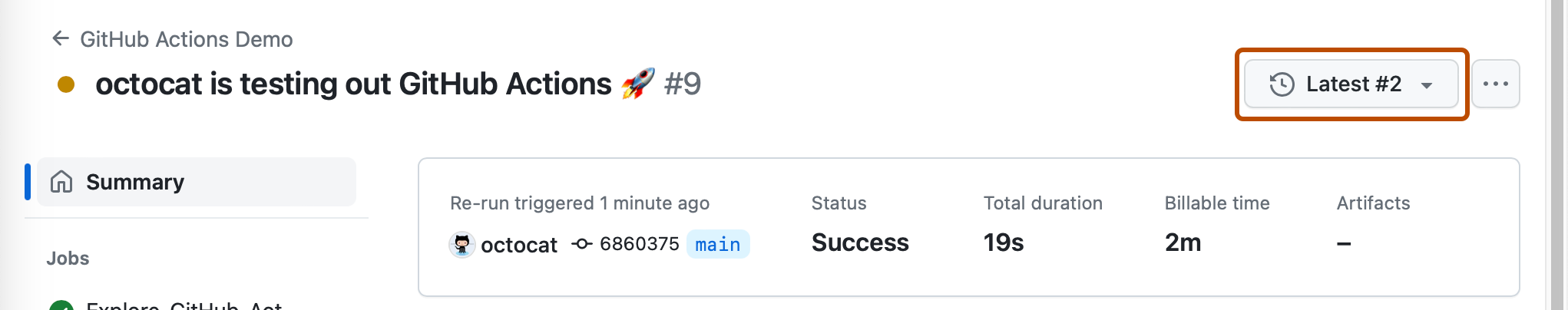The width and height of the screenshot is (1568, 310).
Task: Select the Summary sidebar tab
Action: click(x=135, y=182)
